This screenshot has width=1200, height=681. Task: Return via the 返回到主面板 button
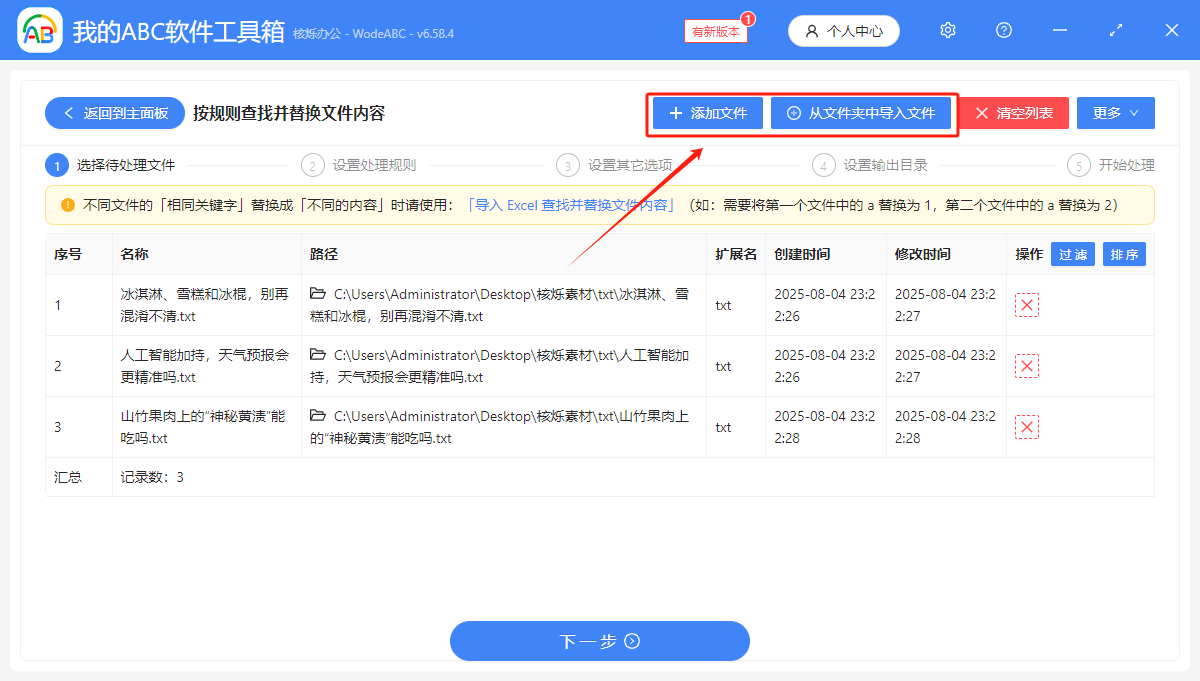114,113
